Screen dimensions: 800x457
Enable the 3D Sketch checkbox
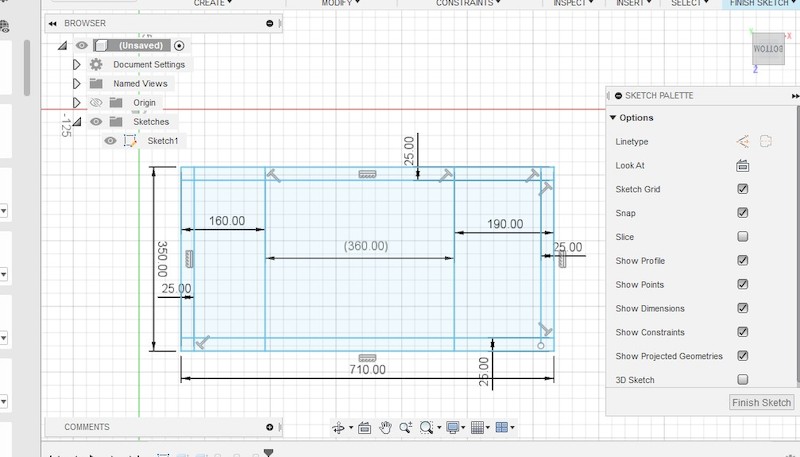tap(743, 379)
